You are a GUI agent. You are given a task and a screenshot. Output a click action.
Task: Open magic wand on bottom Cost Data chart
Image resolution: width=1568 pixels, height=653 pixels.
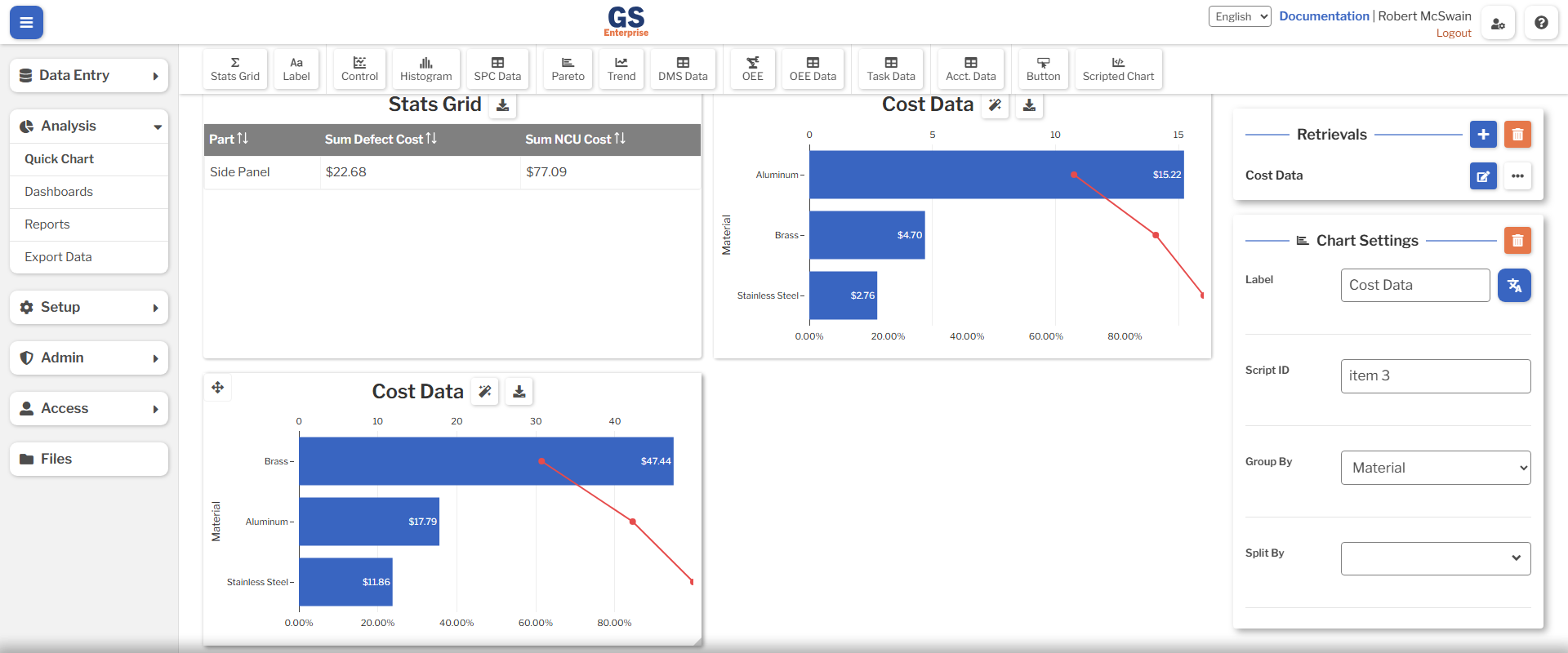pos(485,392)
